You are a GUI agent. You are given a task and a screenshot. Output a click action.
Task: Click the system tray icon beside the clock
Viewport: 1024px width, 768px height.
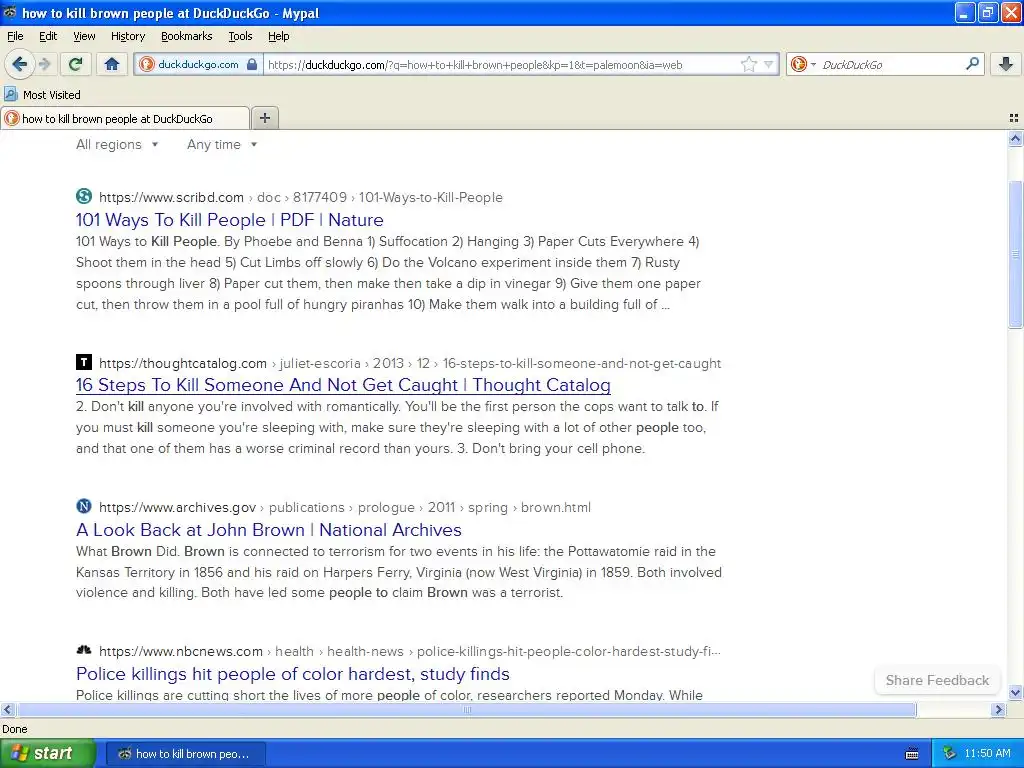tap(950, 753)
